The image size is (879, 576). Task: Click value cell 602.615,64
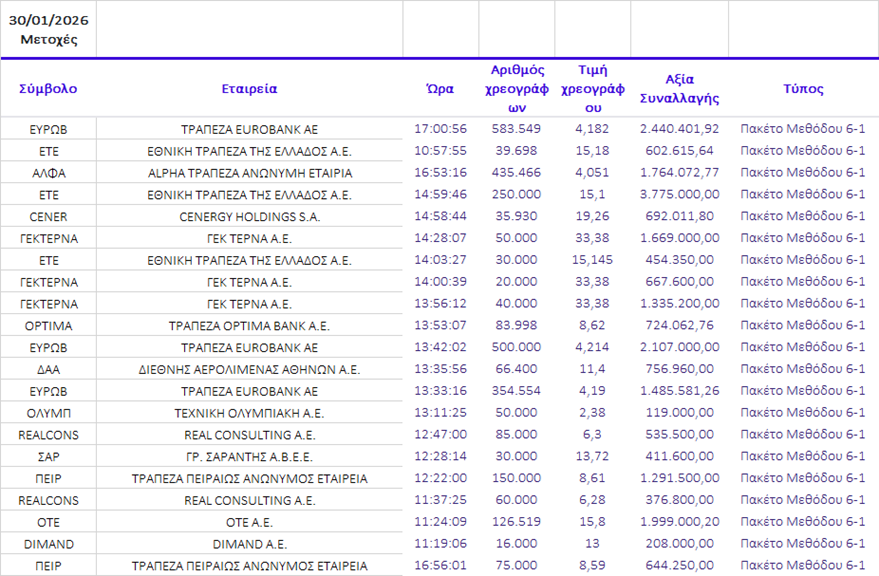click(x=679, y=151)
